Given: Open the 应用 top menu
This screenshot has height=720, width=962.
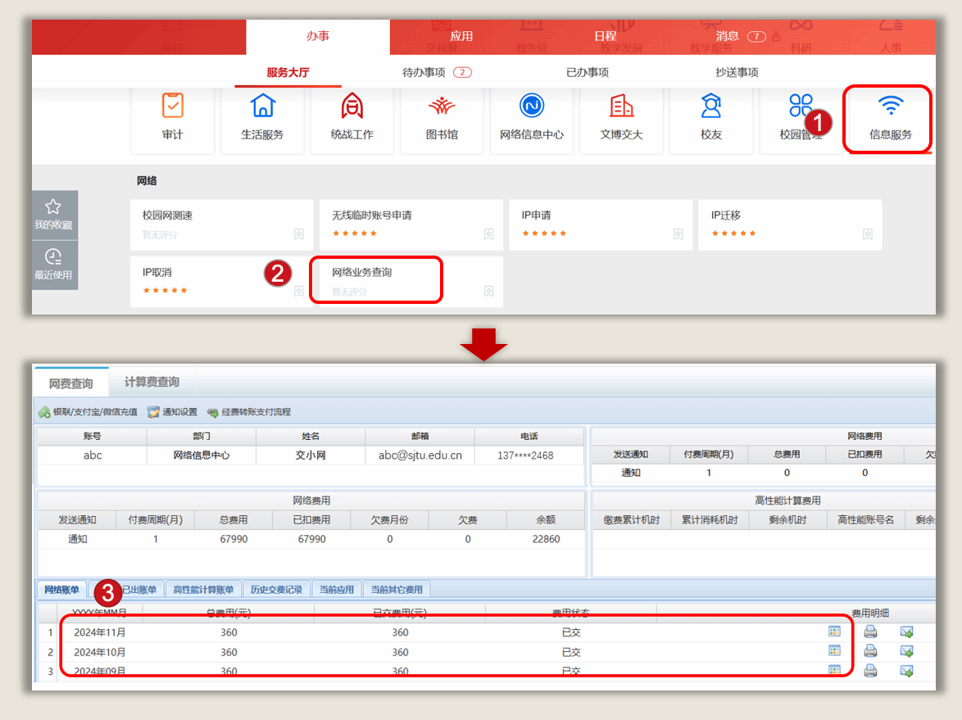Looking at the screenshot, I should pos(461,37).
